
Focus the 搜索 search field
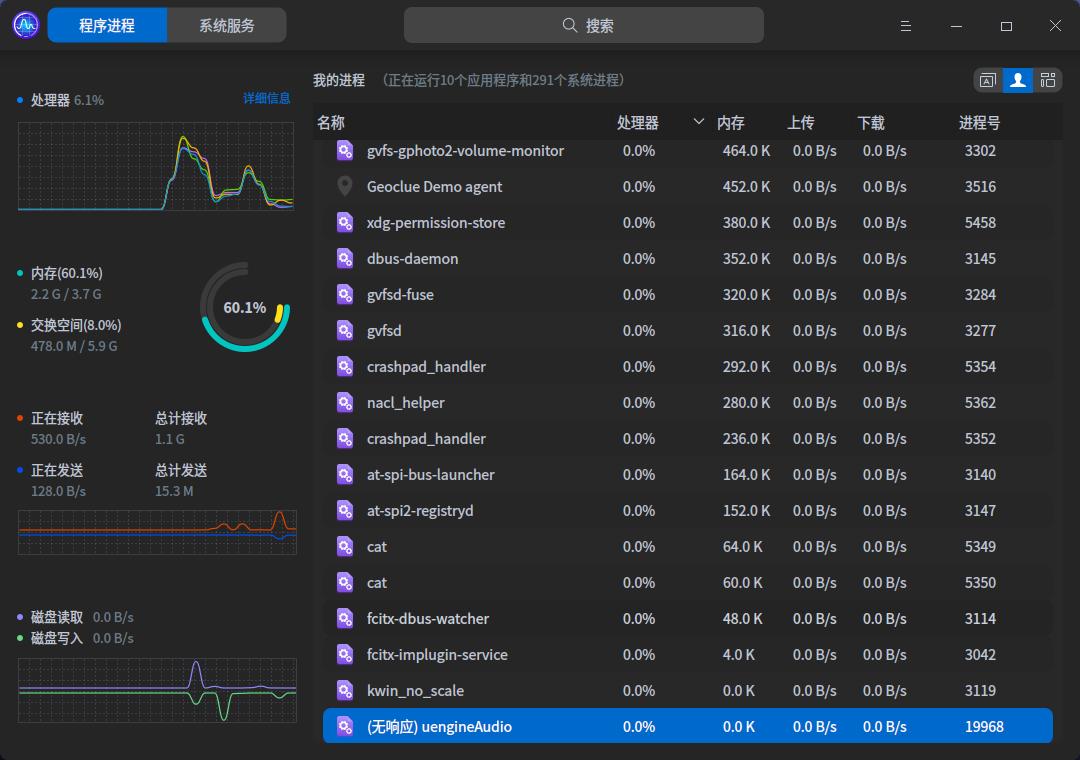pyautogui.click(x=584, y=26)
